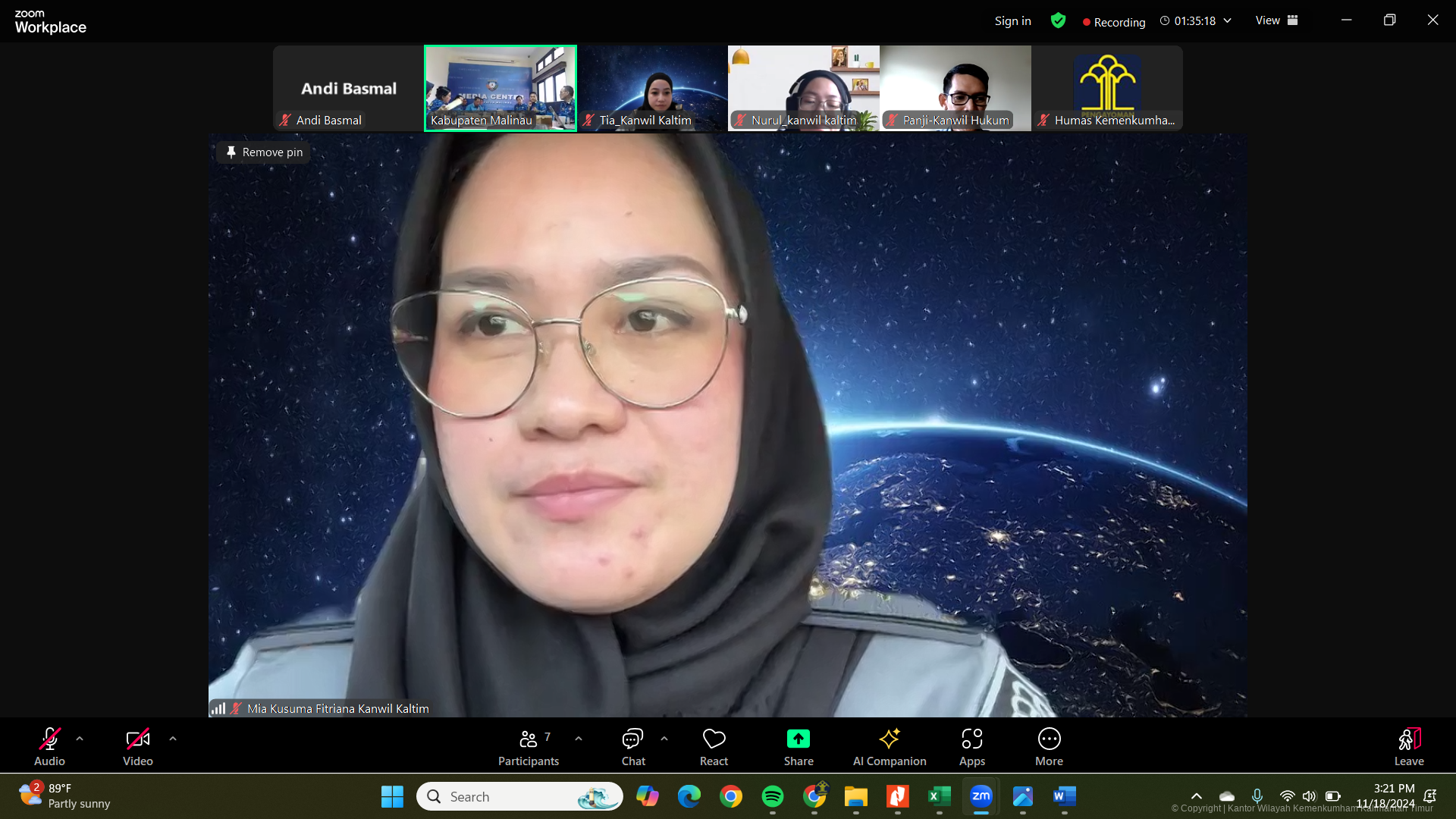This screenshot has width=1456, height=819.
Task: Expand the meeting timer dropdown arrow
Action: pyautogui.click(x=1228, y=20)
